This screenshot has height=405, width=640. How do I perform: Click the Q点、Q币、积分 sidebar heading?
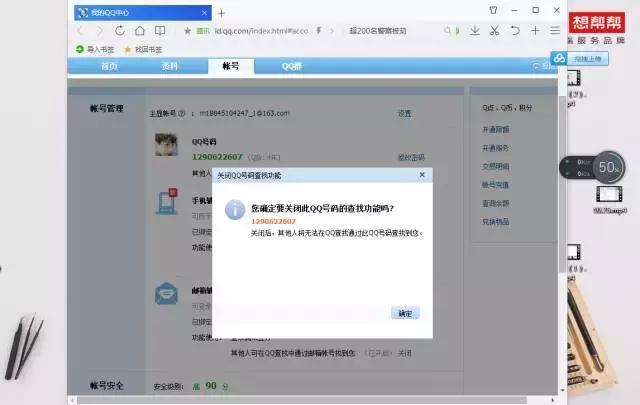(x=507, y=108)
